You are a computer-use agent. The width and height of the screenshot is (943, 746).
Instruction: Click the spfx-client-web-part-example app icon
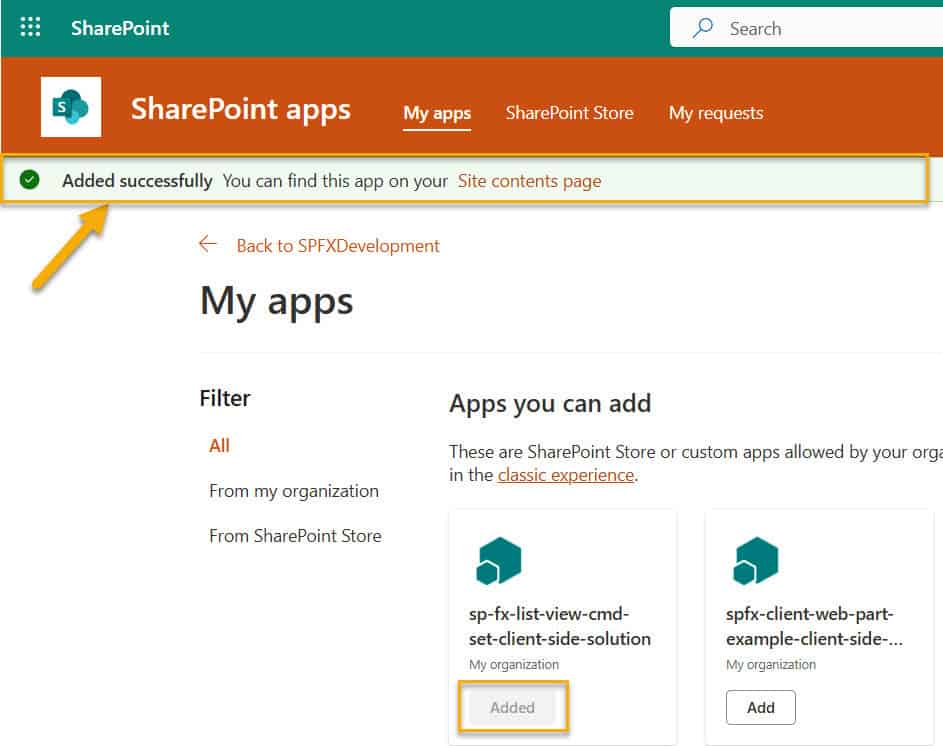pyautogui.click(x=755, y=561)
